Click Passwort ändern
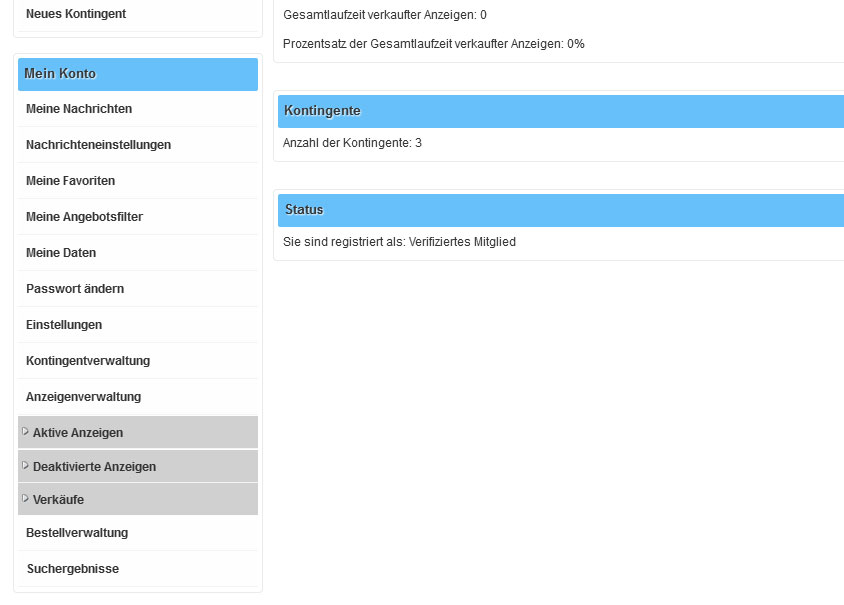The image size is (844, 605). [138, 289]
